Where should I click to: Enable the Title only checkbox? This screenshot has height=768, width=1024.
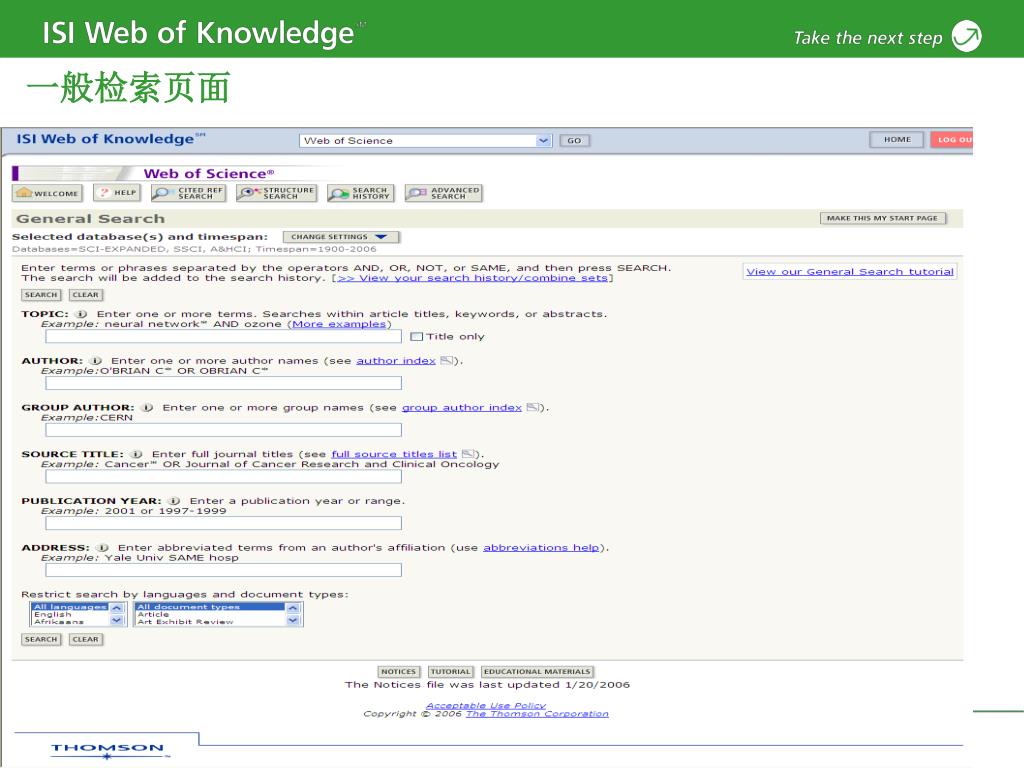click(416, 337)
